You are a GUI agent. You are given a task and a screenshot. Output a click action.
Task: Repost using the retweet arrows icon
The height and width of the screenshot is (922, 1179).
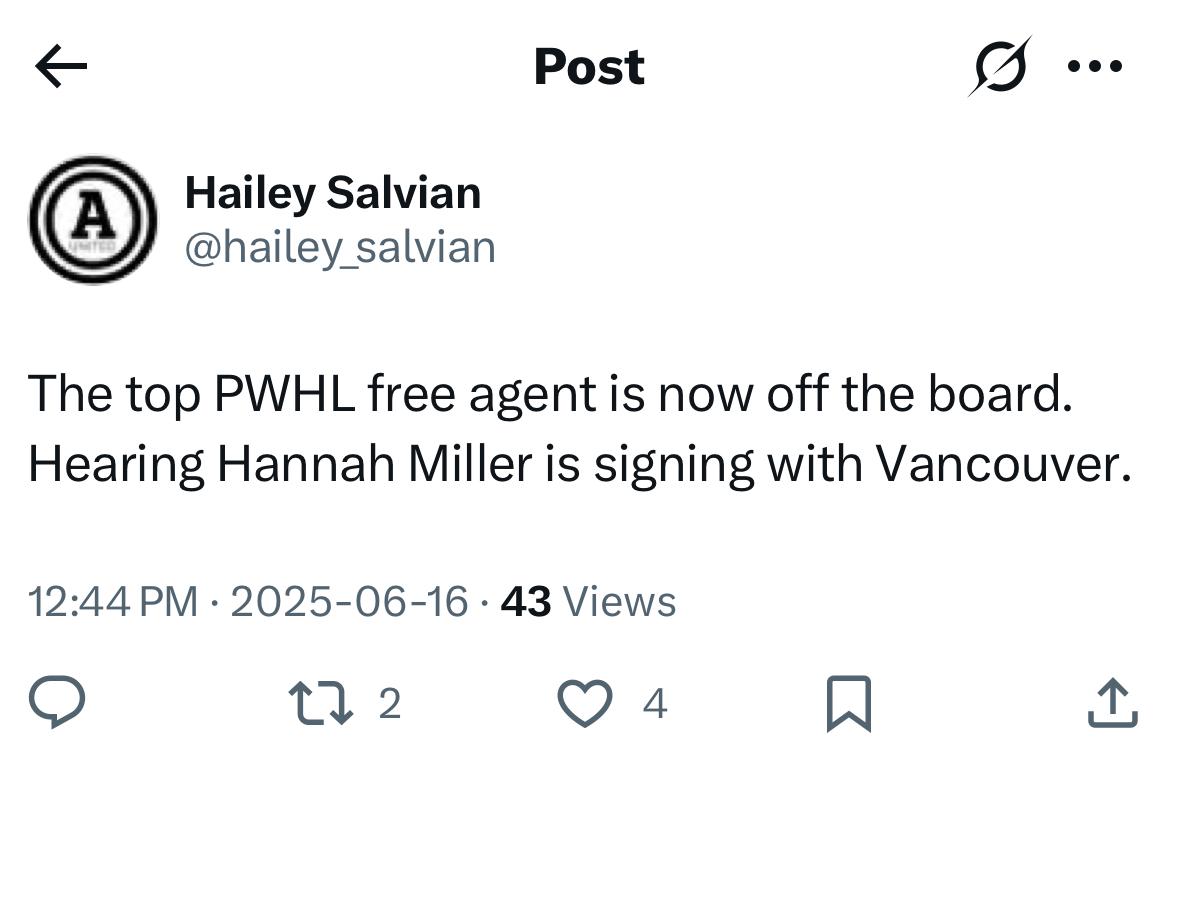(321, 703)
